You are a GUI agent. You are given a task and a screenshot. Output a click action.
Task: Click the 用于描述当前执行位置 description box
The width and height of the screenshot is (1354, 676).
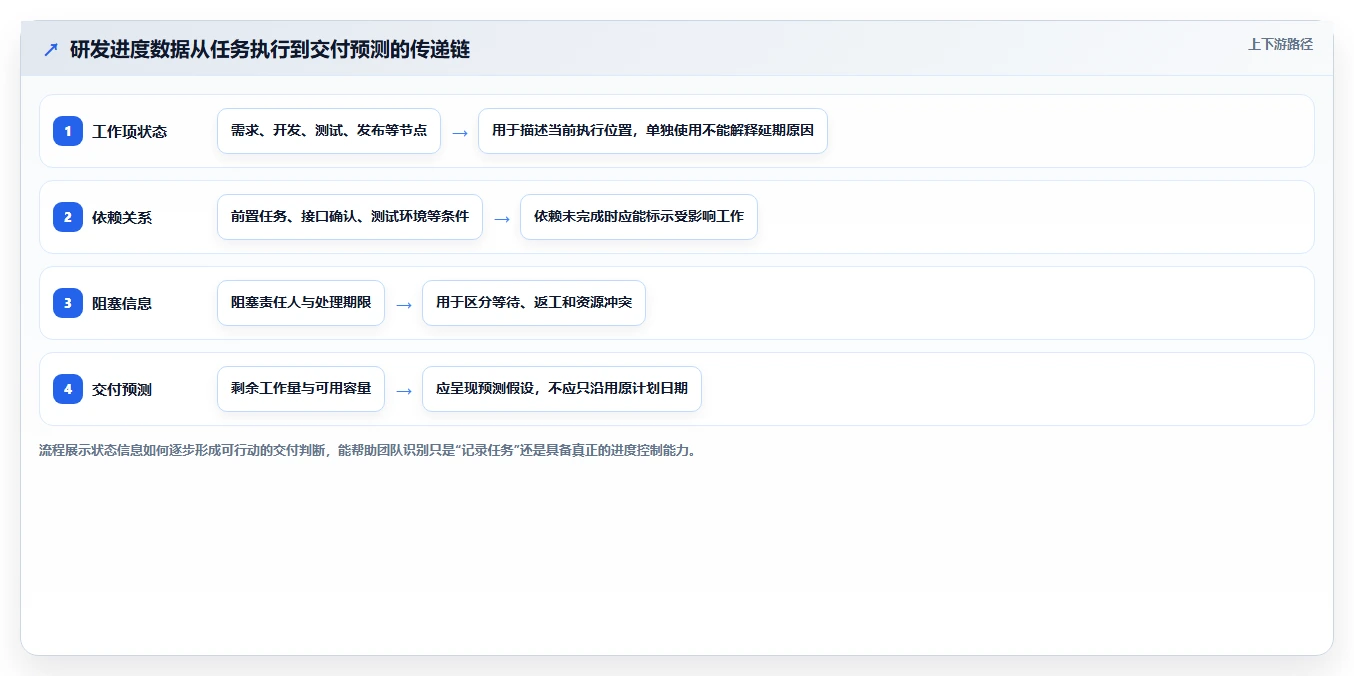click(653, 131)
